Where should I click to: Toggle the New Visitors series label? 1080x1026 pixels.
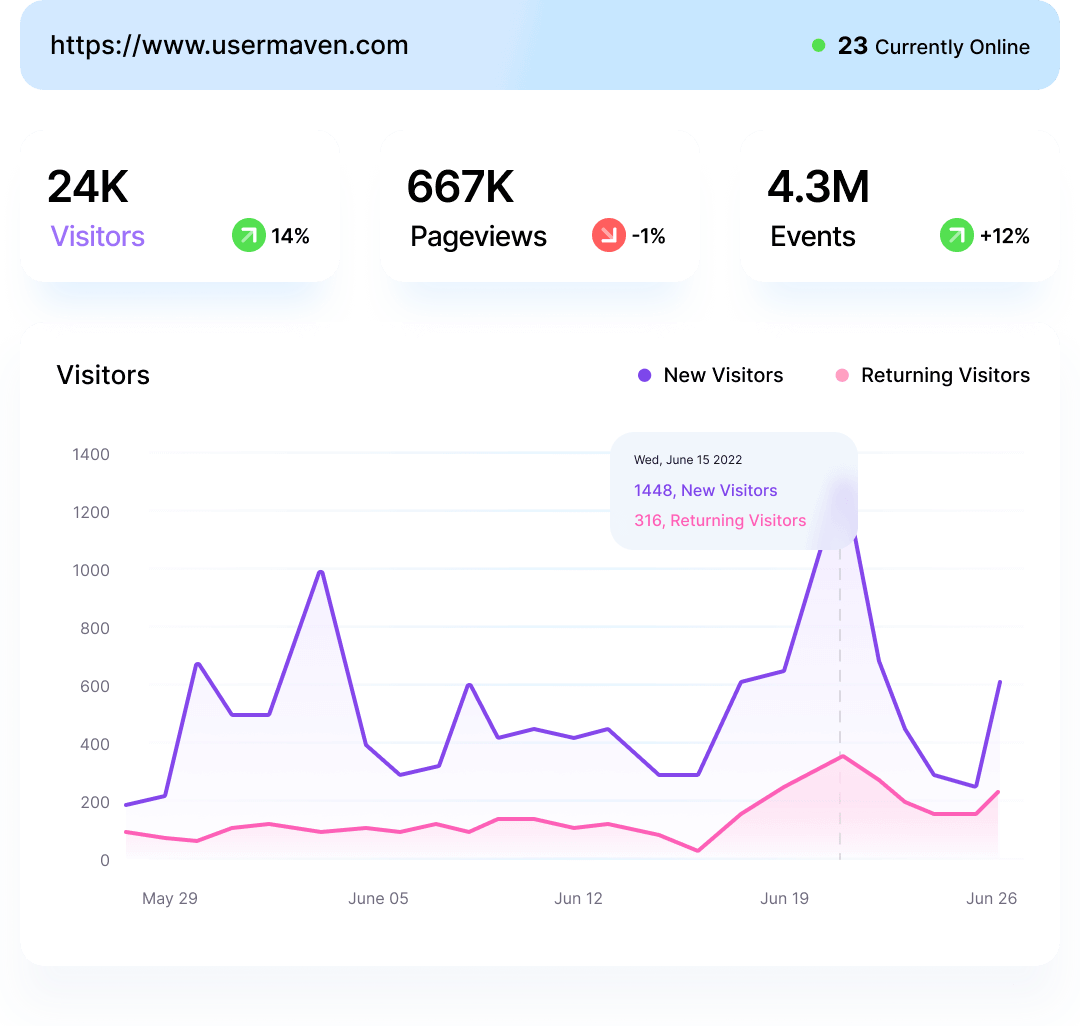click(x=723, y=375)
